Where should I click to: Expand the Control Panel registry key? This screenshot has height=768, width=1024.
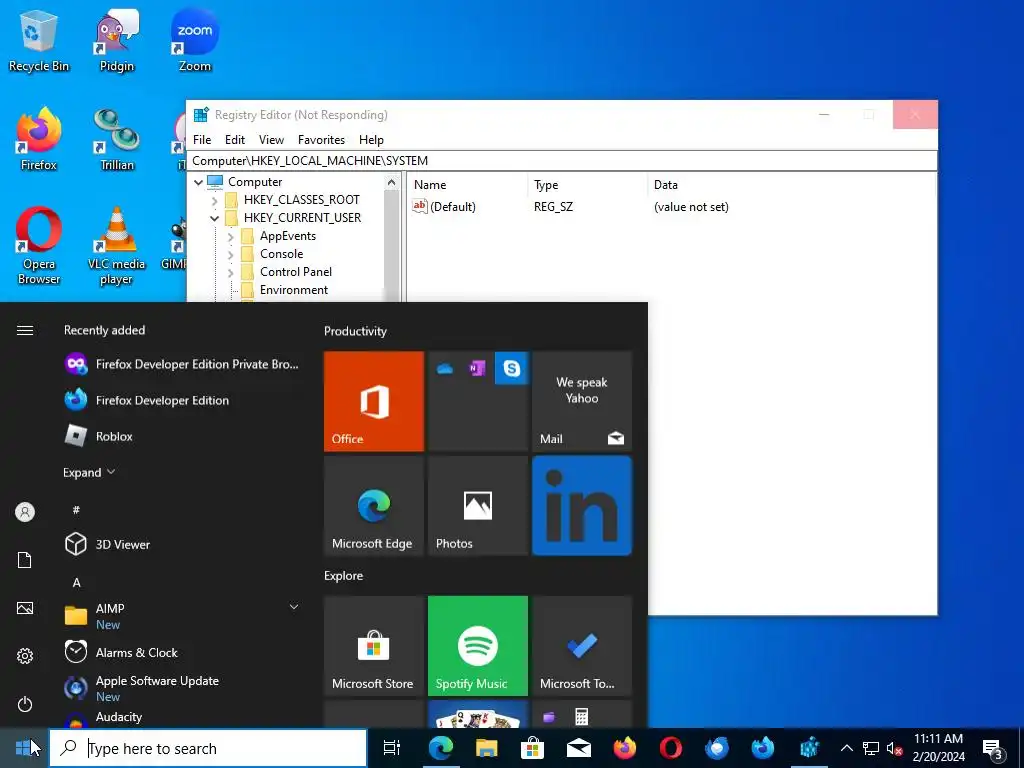pyautogui.click(x=231, y=272)
